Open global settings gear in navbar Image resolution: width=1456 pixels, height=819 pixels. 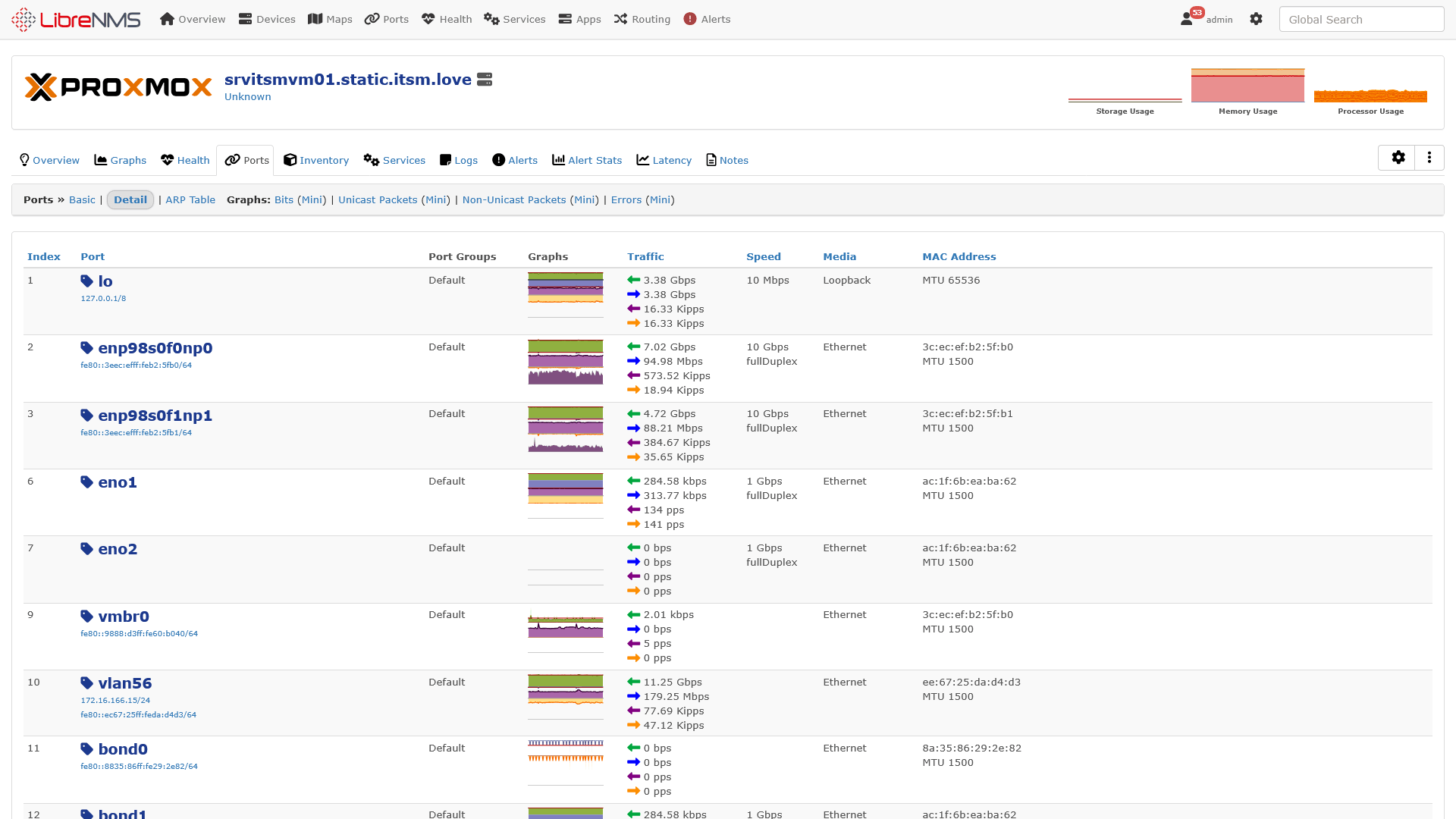tap(1256, 19)
